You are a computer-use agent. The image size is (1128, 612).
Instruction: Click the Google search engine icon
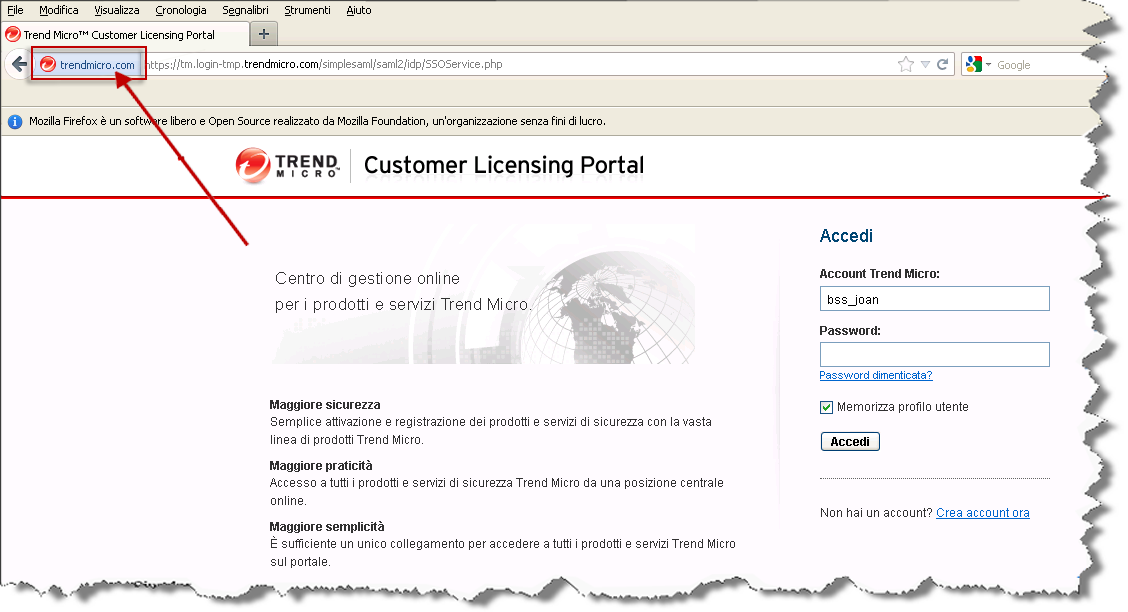(975, 65)
